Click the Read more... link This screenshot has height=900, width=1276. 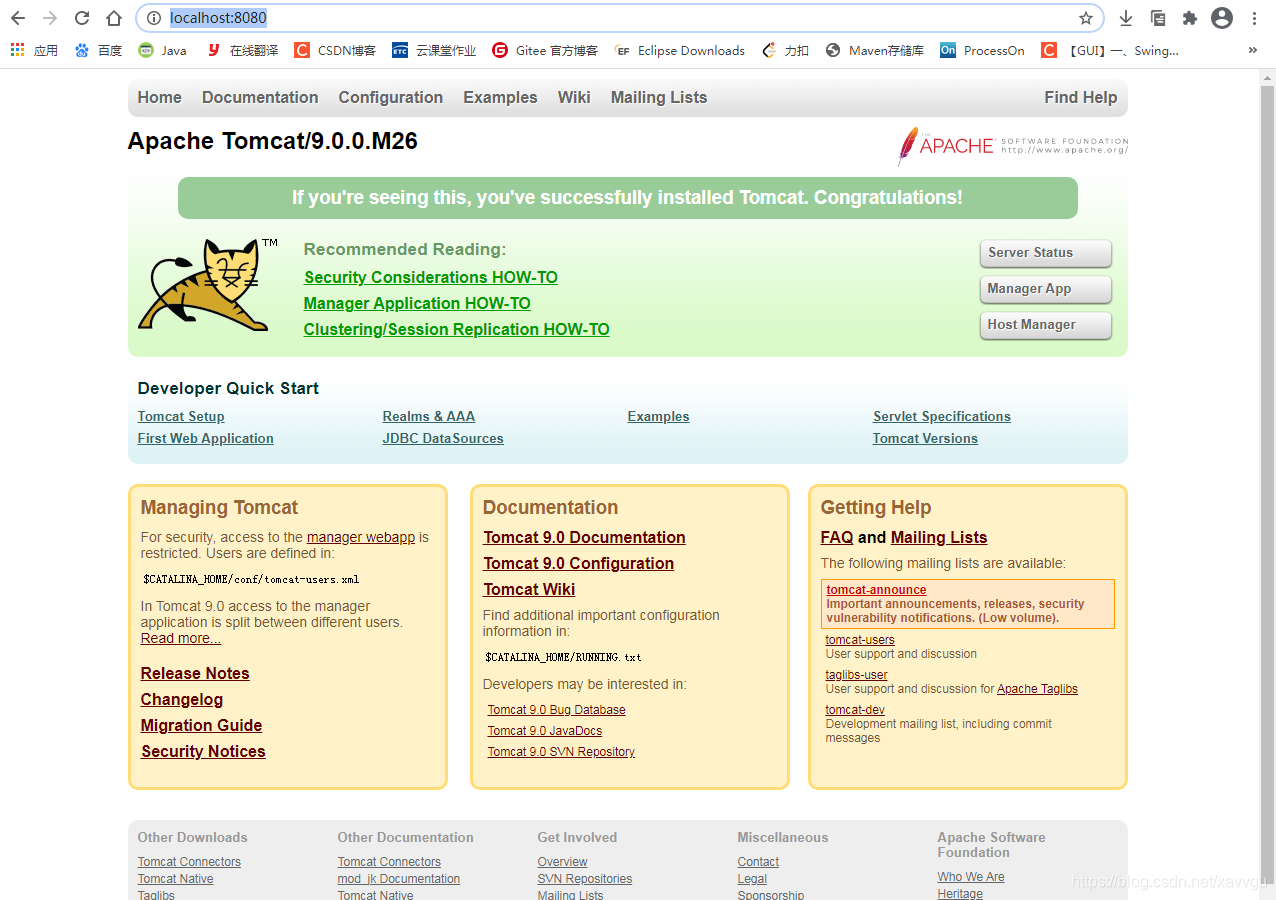181,638
